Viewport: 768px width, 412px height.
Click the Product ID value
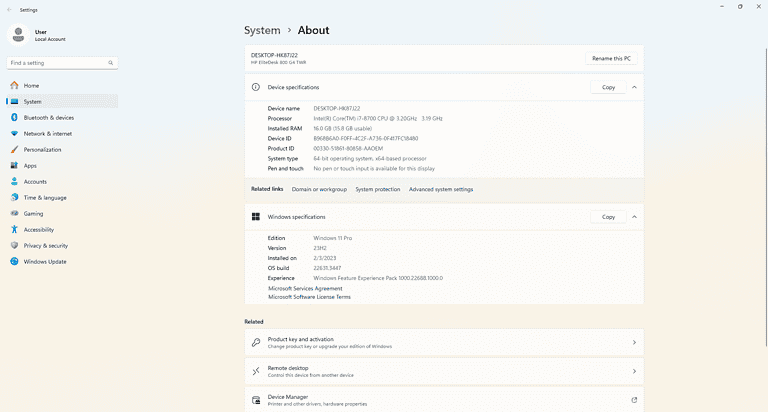348,148
